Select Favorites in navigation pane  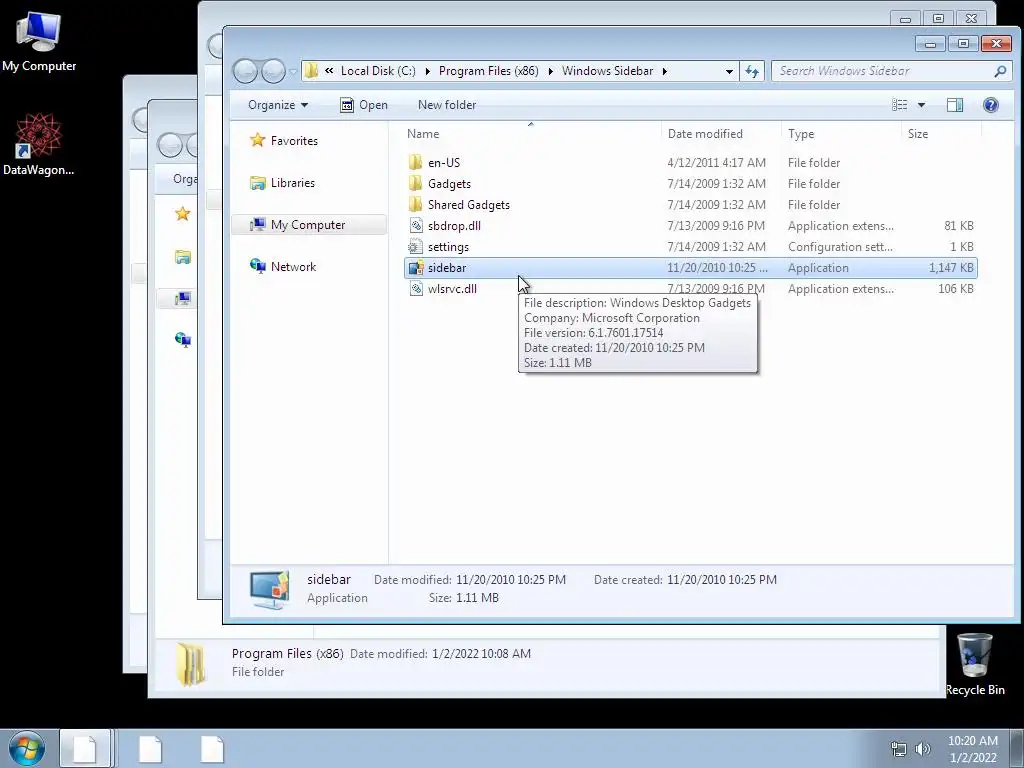coord(284,140)
